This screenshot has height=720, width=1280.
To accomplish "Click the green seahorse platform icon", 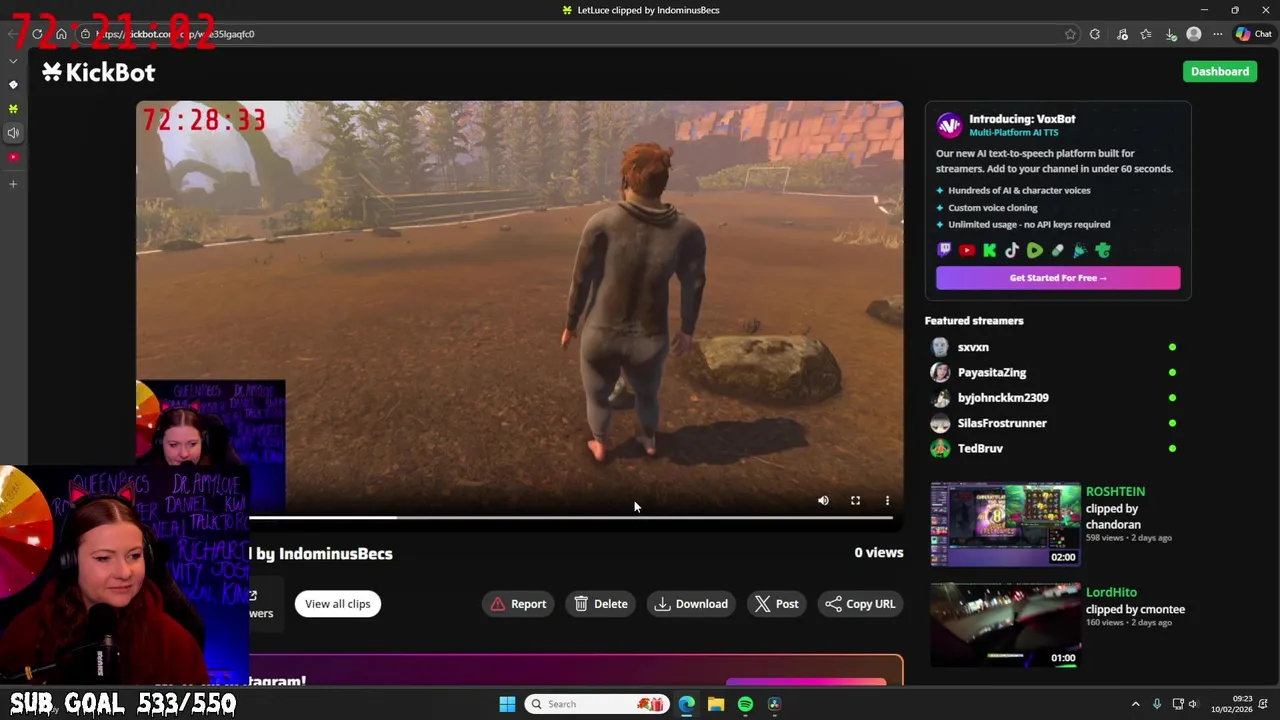I will click(x=1103, y=251).
